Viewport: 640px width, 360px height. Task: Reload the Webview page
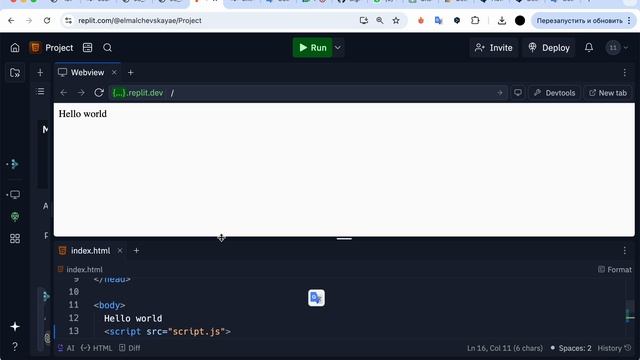tap(99, 93)
